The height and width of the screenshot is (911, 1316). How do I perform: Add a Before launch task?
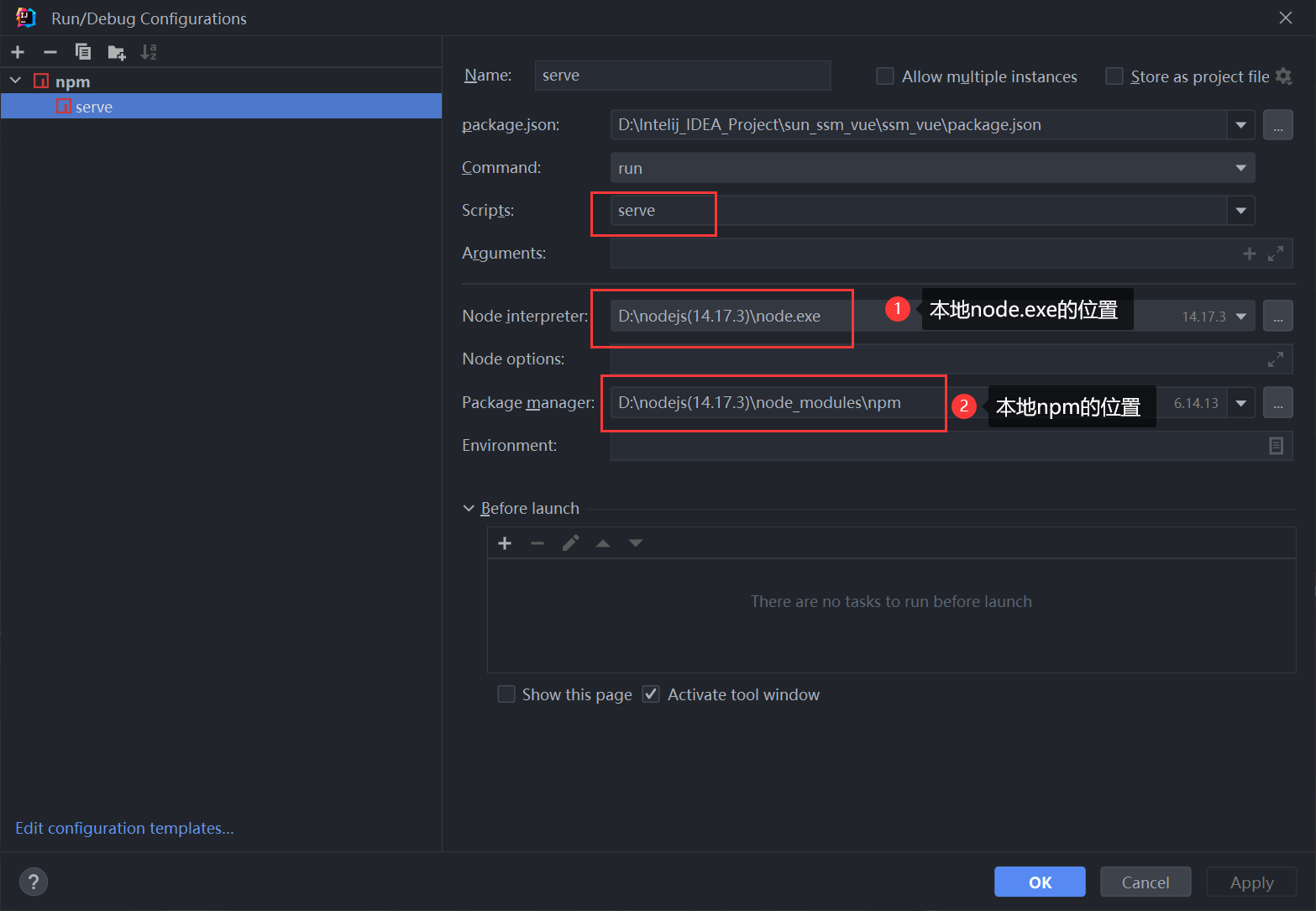505,543
